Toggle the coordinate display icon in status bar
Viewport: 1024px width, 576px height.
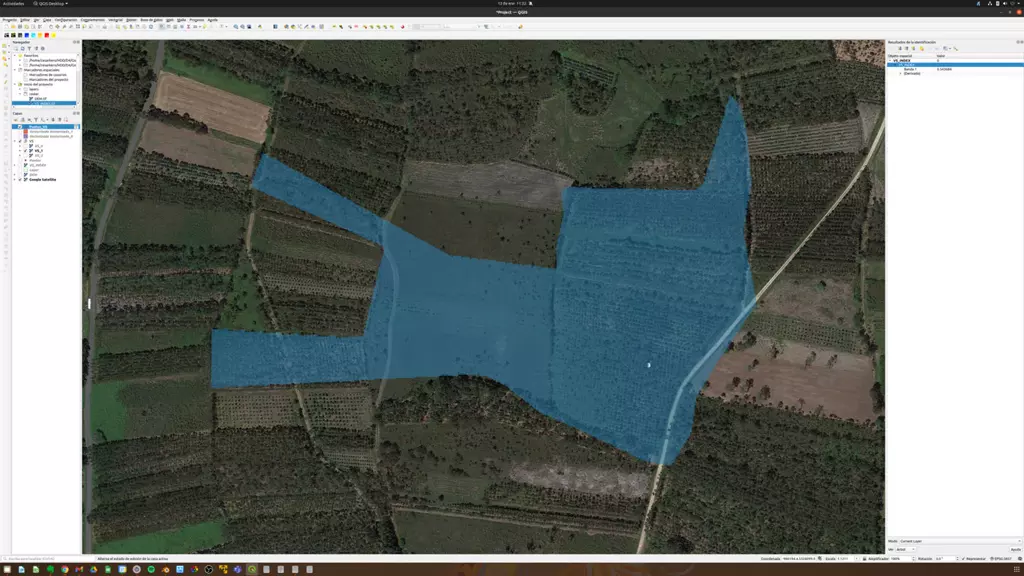coord(820,558)
